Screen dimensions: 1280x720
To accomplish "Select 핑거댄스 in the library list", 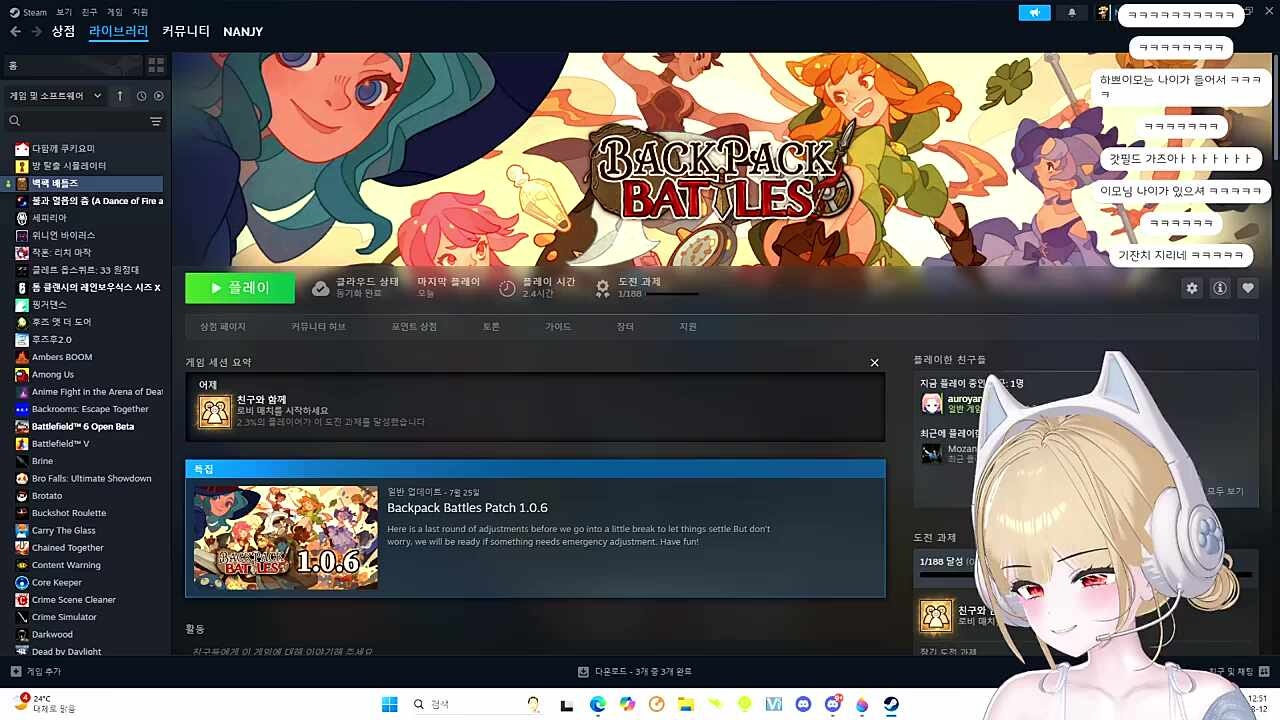I will pos(83,304).
